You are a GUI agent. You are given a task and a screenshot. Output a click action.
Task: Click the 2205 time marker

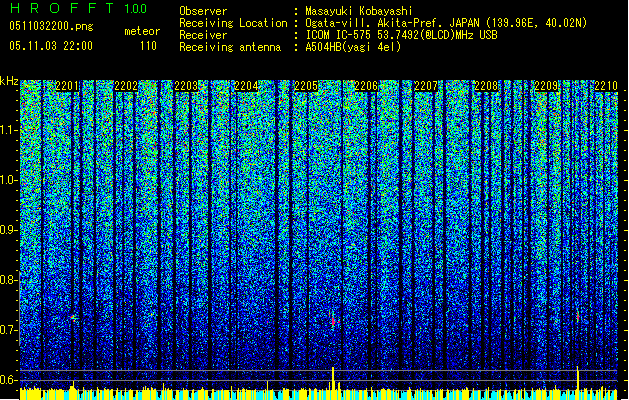306,86
